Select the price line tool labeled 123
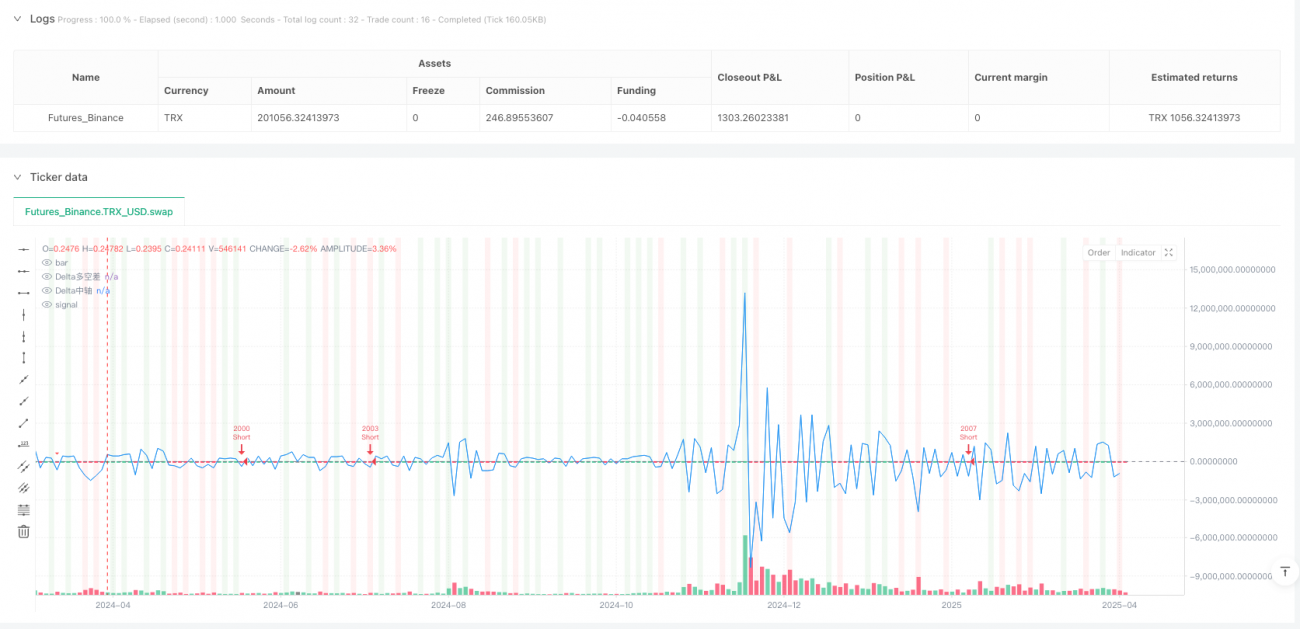This screenshot has width=1300, height=629. [x=24, y=444]
